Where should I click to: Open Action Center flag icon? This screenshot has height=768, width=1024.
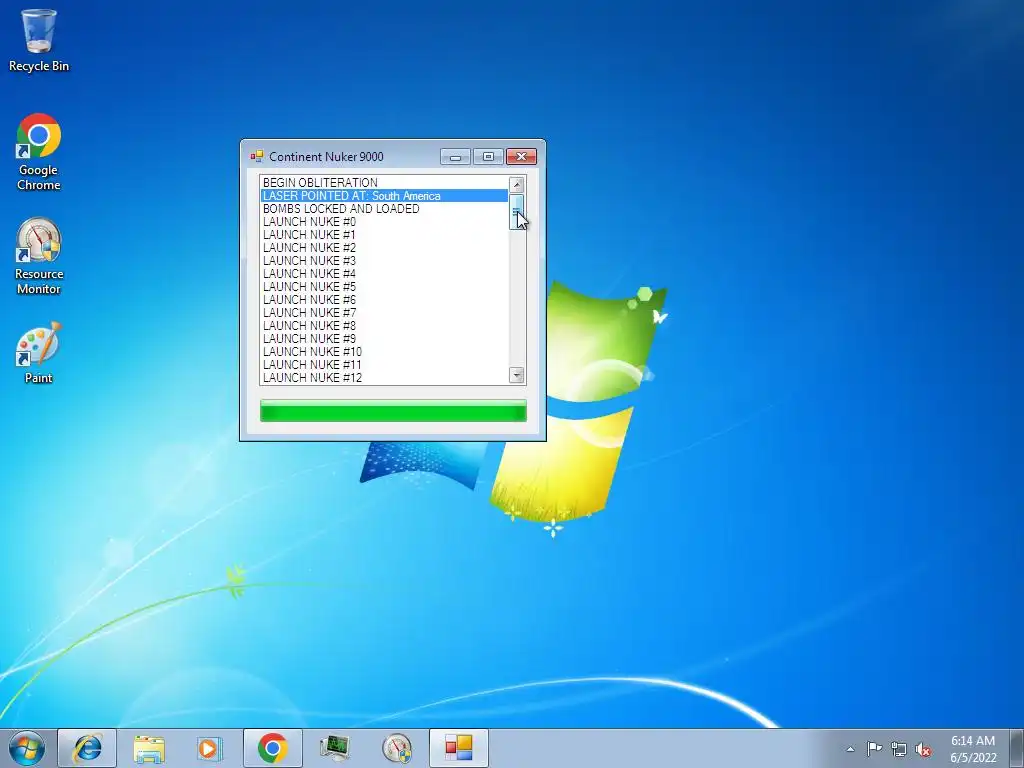(x=874, y=749)
